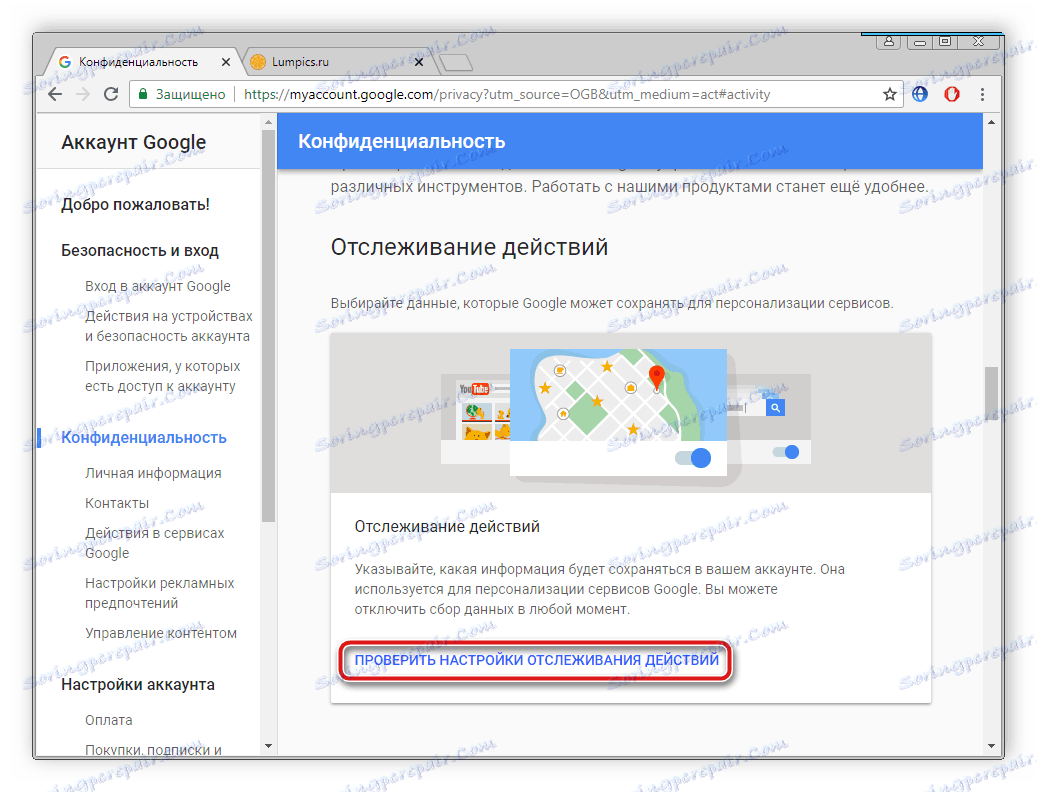Click the map illustration toggle switch
This screenshot has height=792, width=1037.
(692, 457)
